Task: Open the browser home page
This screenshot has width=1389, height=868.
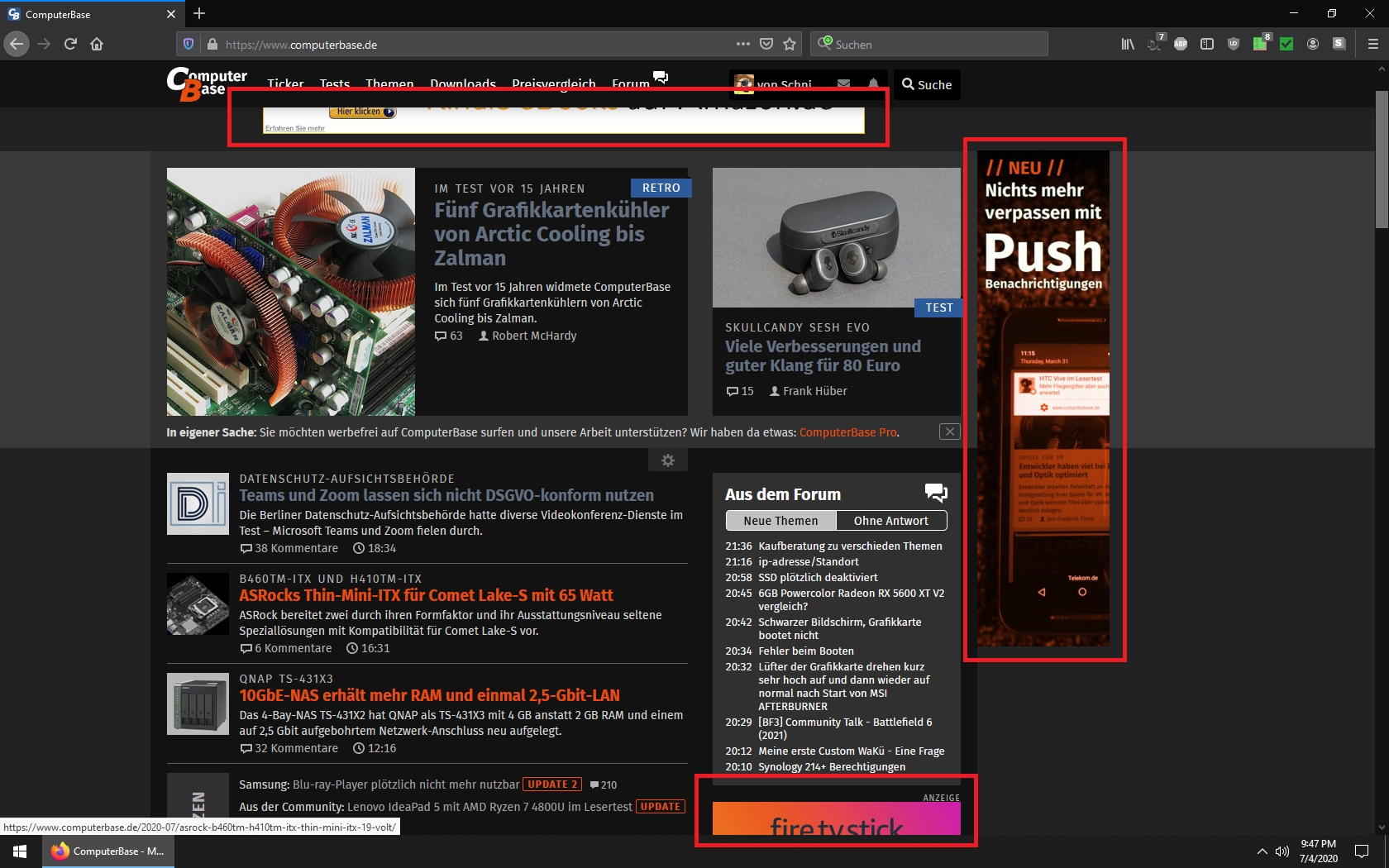Action: [97, 44]
